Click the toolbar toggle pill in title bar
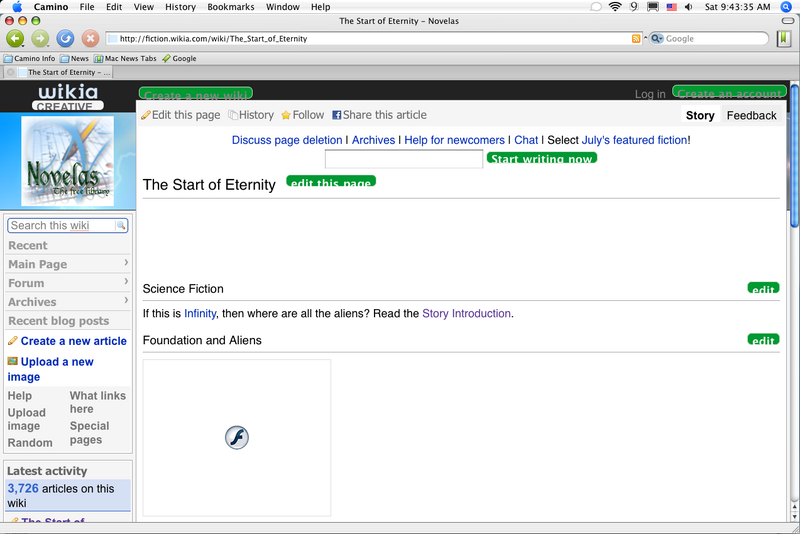Screen dimensions: 800x534 point(787,21)
